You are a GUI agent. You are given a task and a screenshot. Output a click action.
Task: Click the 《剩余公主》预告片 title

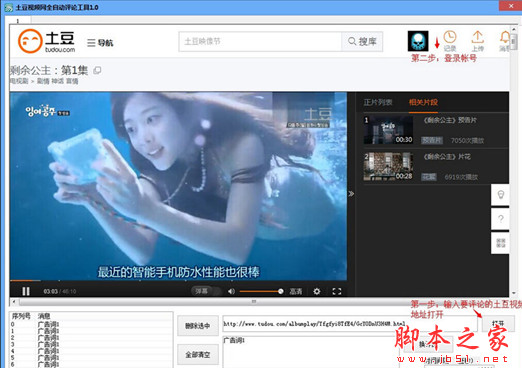point(450,120)
